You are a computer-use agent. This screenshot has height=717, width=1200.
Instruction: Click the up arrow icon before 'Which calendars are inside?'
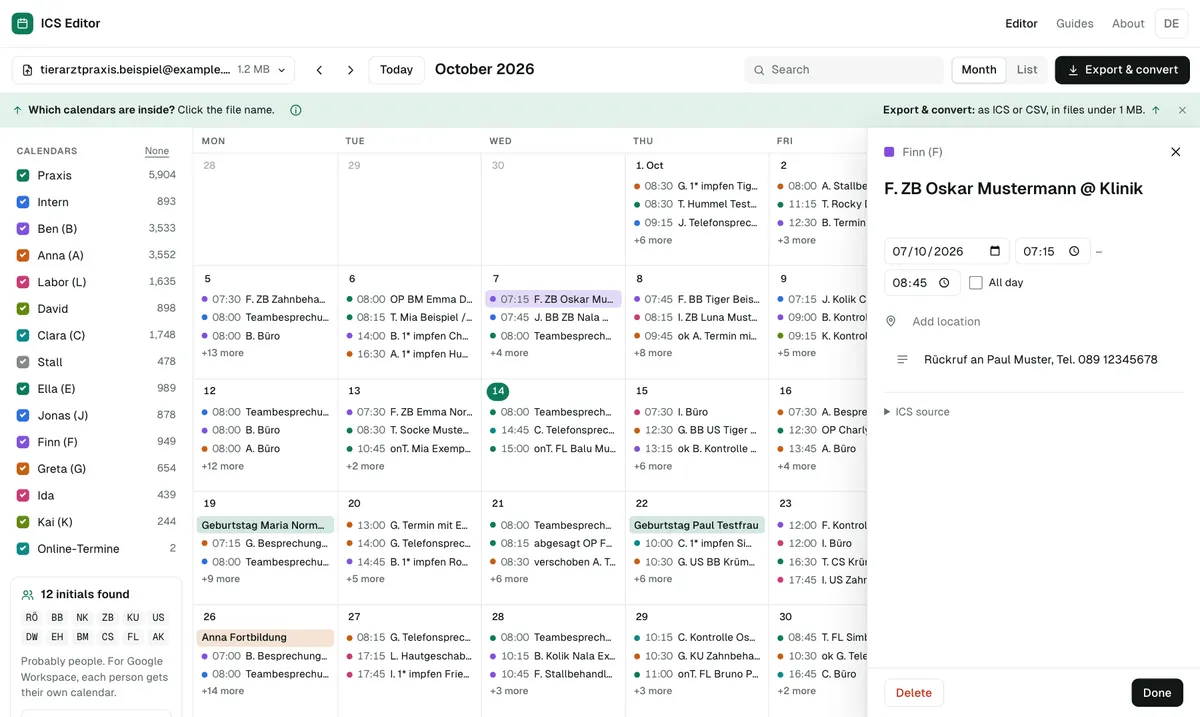[x=17, y=110]
